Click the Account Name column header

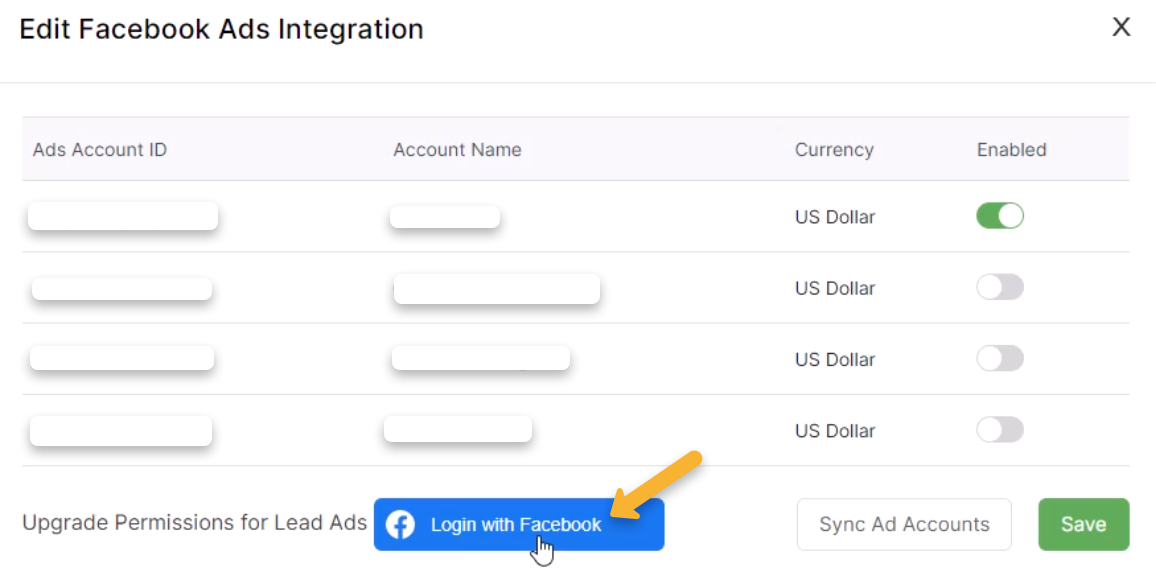click(457, 150)
